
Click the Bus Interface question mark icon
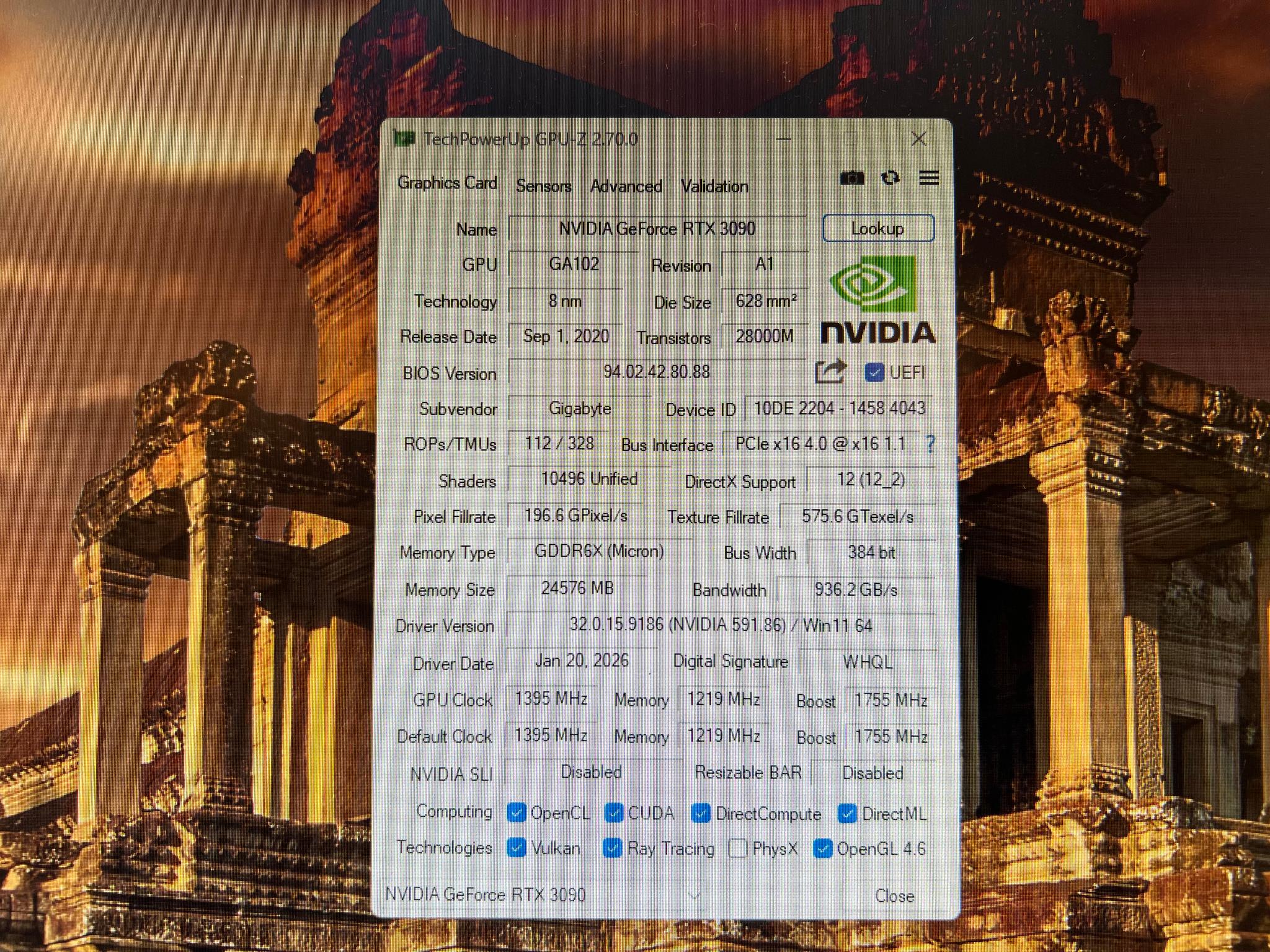(x=930, y=444)
